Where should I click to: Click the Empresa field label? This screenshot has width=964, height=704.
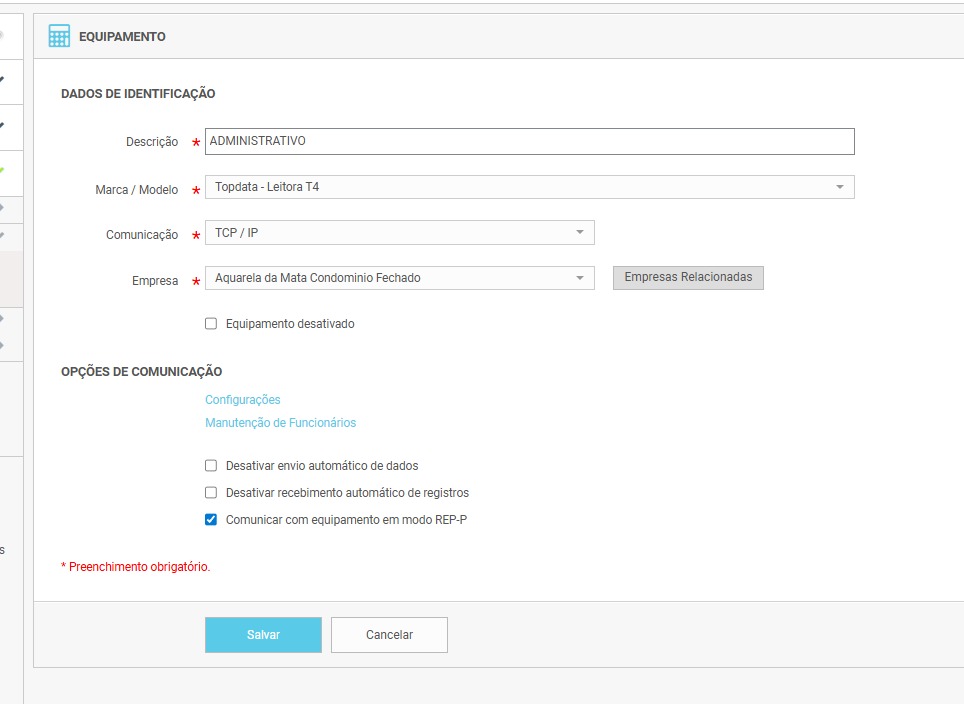(x=155, y=281)
